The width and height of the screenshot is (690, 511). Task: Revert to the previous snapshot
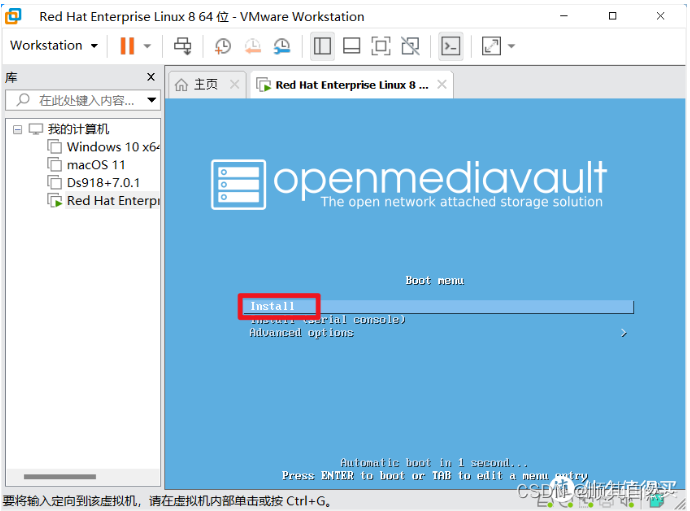[253, 46]
